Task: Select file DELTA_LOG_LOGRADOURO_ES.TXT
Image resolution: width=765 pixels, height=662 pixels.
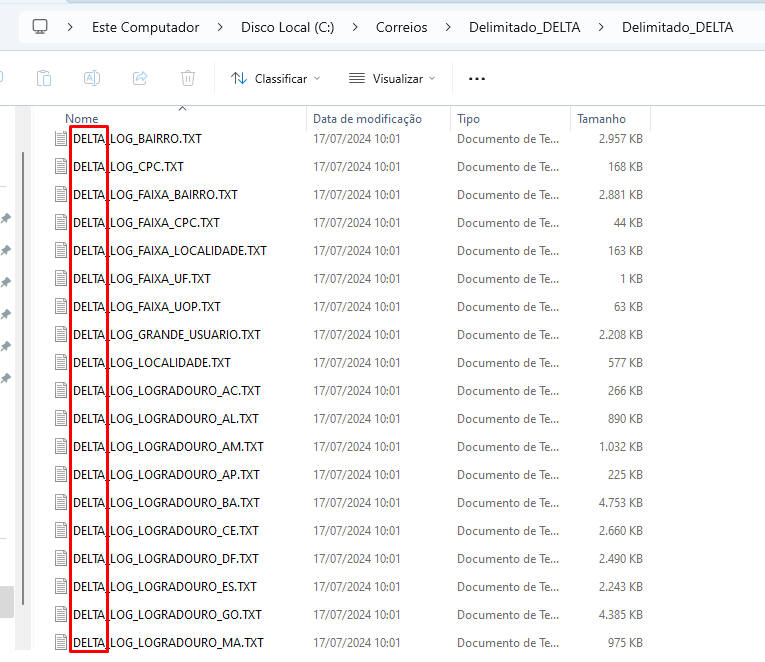Action: (x=165, y=586)
